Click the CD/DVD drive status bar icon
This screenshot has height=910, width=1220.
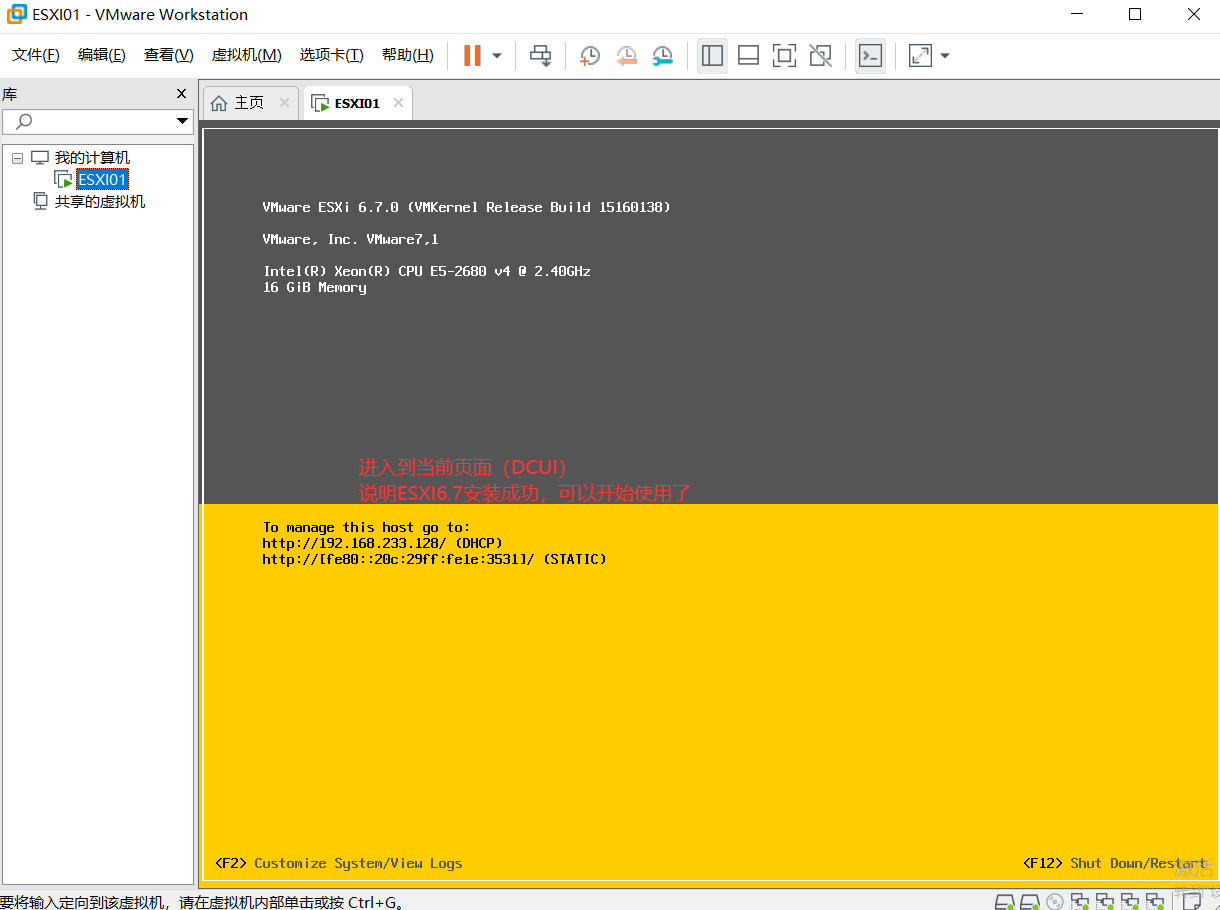point(1055,901)
